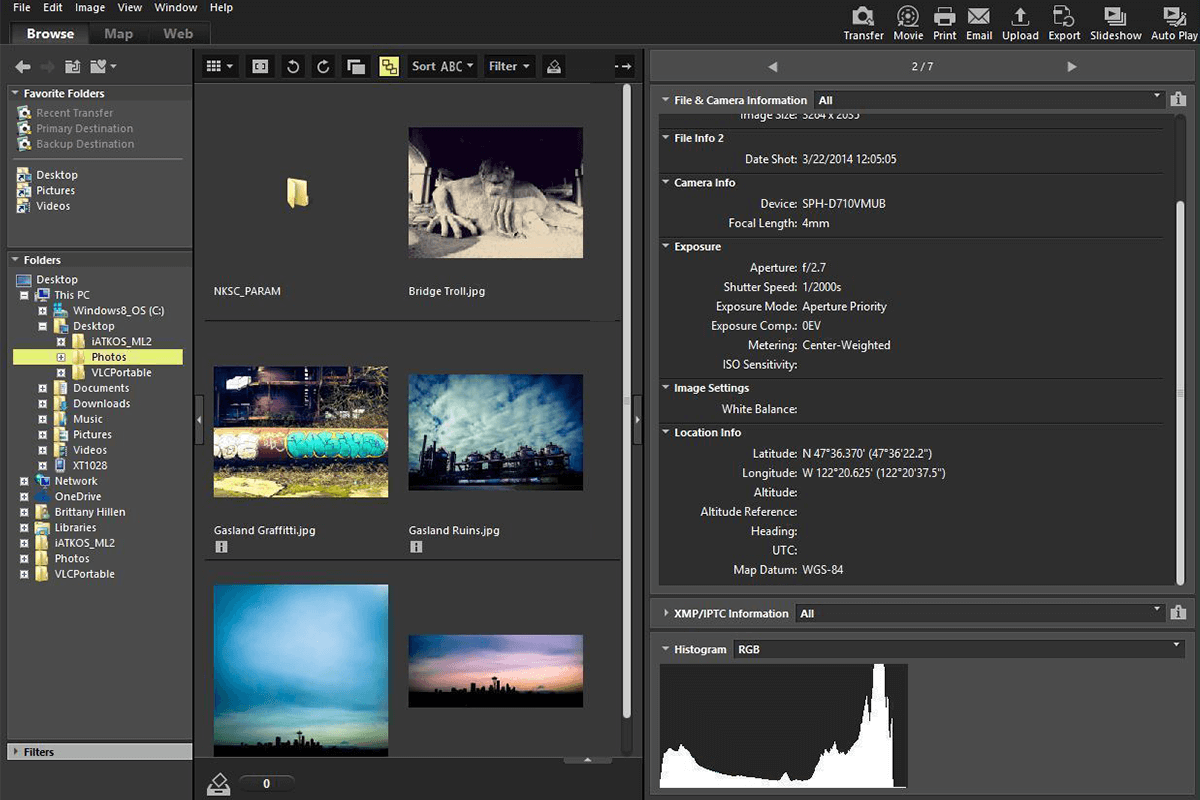Open the Movie tool
This screenshot has width=1200, height=800.
pyautogui.click(x=907, y=20)
